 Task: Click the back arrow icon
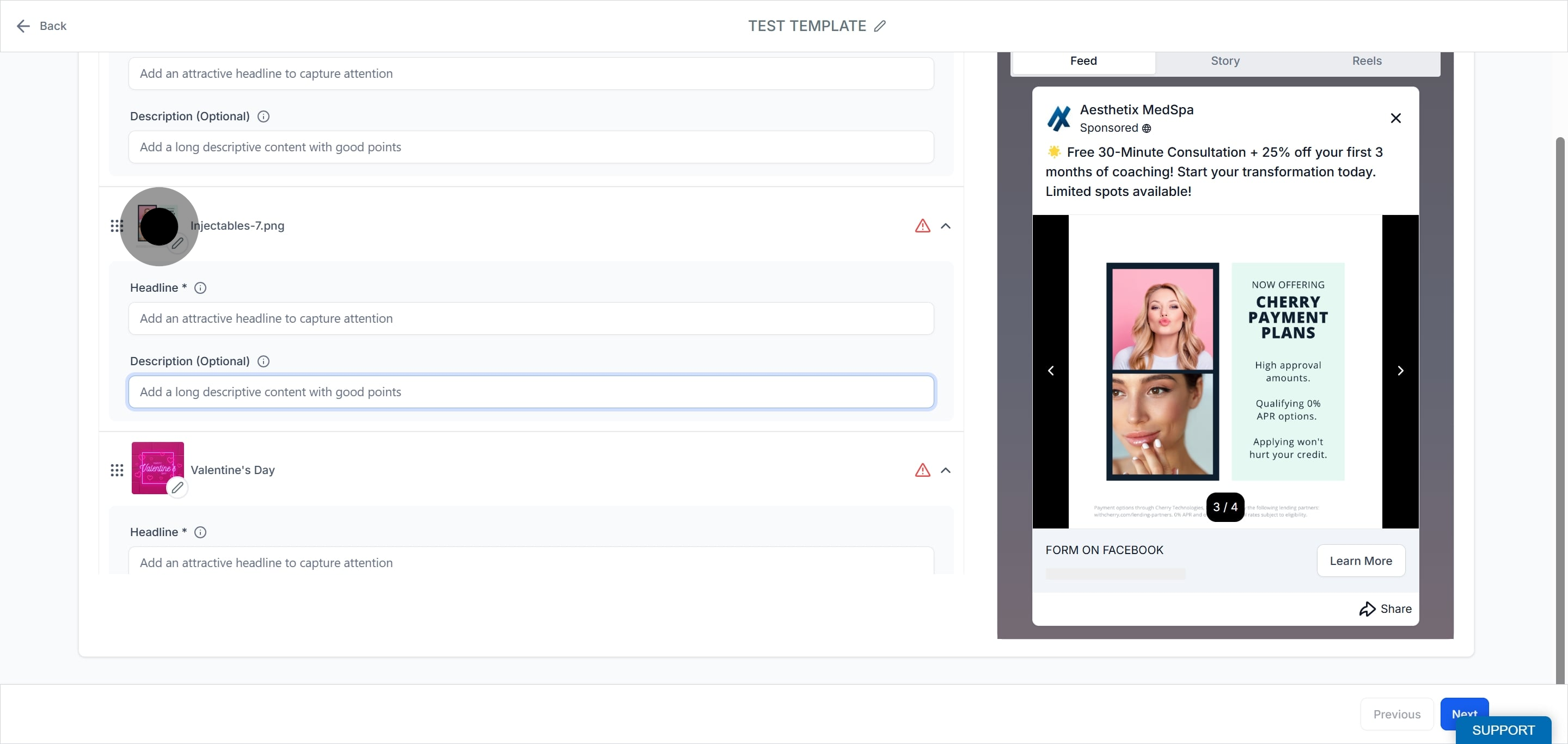tap(23, 26)
